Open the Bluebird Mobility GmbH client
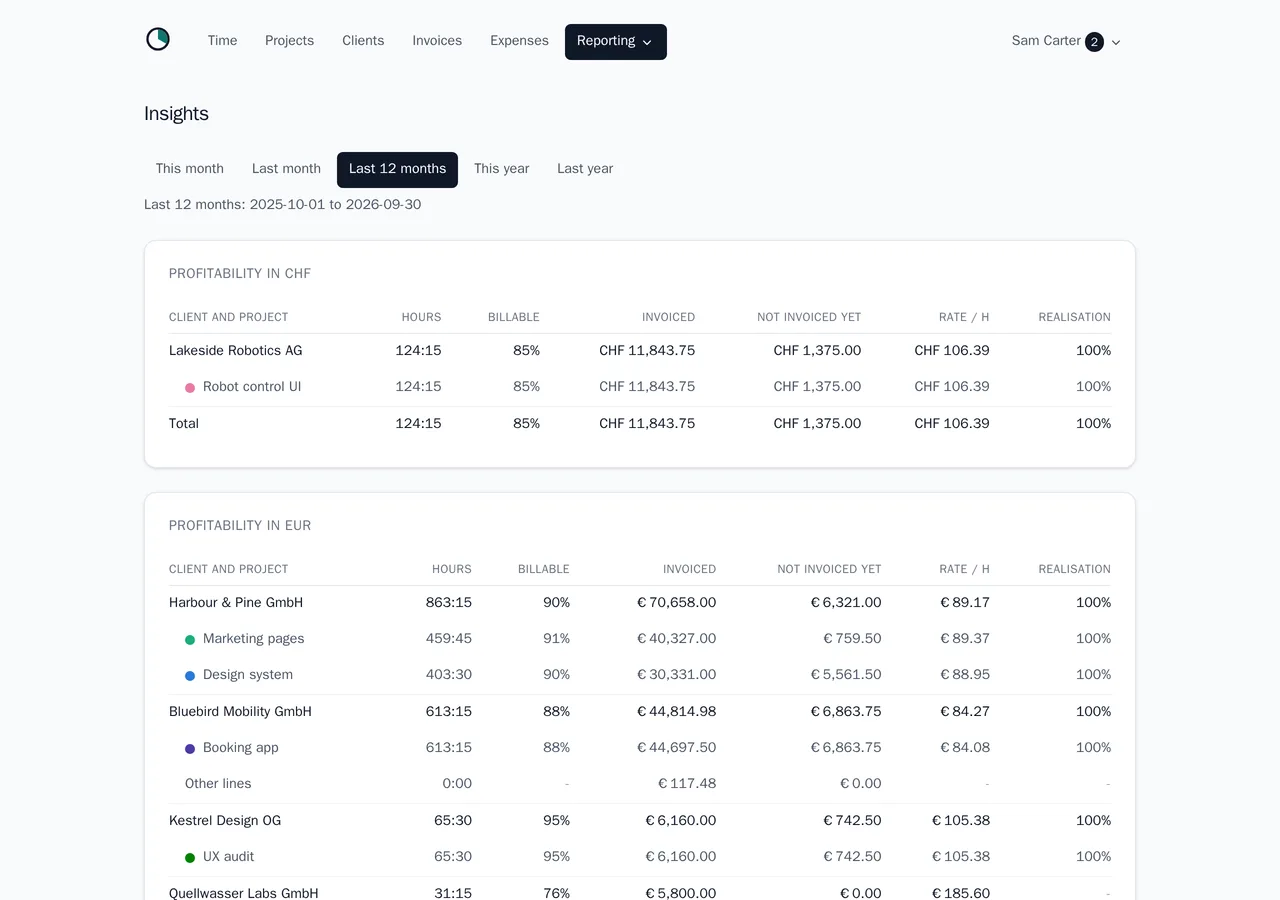The image size is (1280, 900). click(x=240, y=712)
